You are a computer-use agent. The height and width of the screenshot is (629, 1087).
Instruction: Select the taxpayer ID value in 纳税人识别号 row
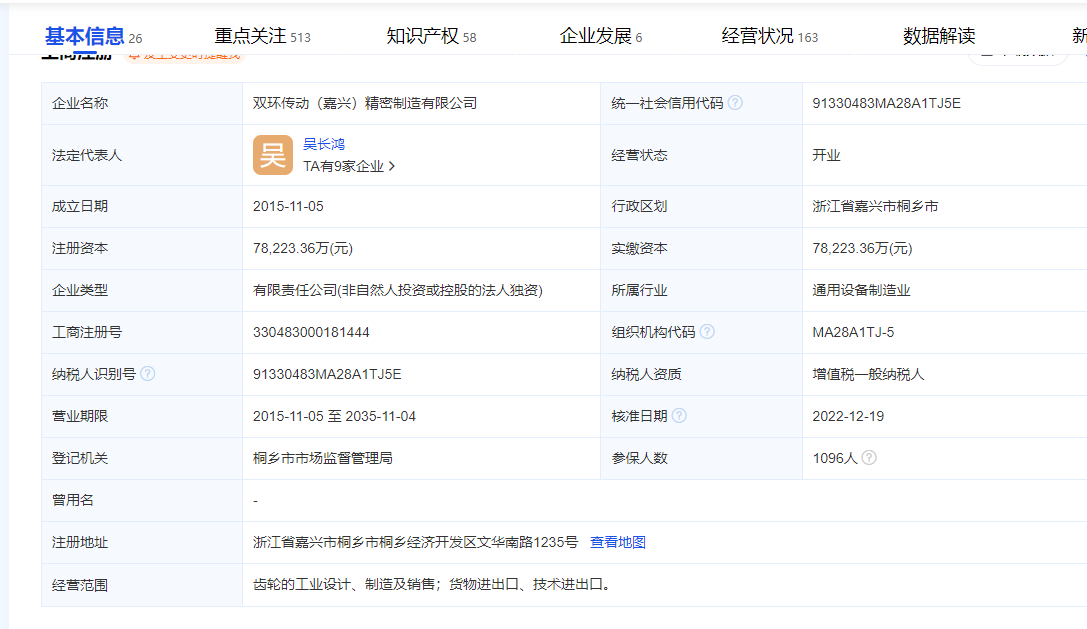pyautogui.click(x=327, y=374)
